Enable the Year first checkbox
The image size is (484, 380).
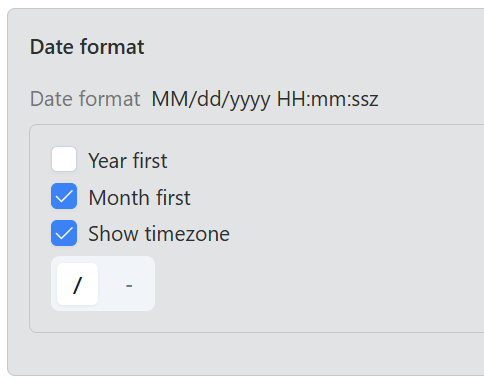64,159
